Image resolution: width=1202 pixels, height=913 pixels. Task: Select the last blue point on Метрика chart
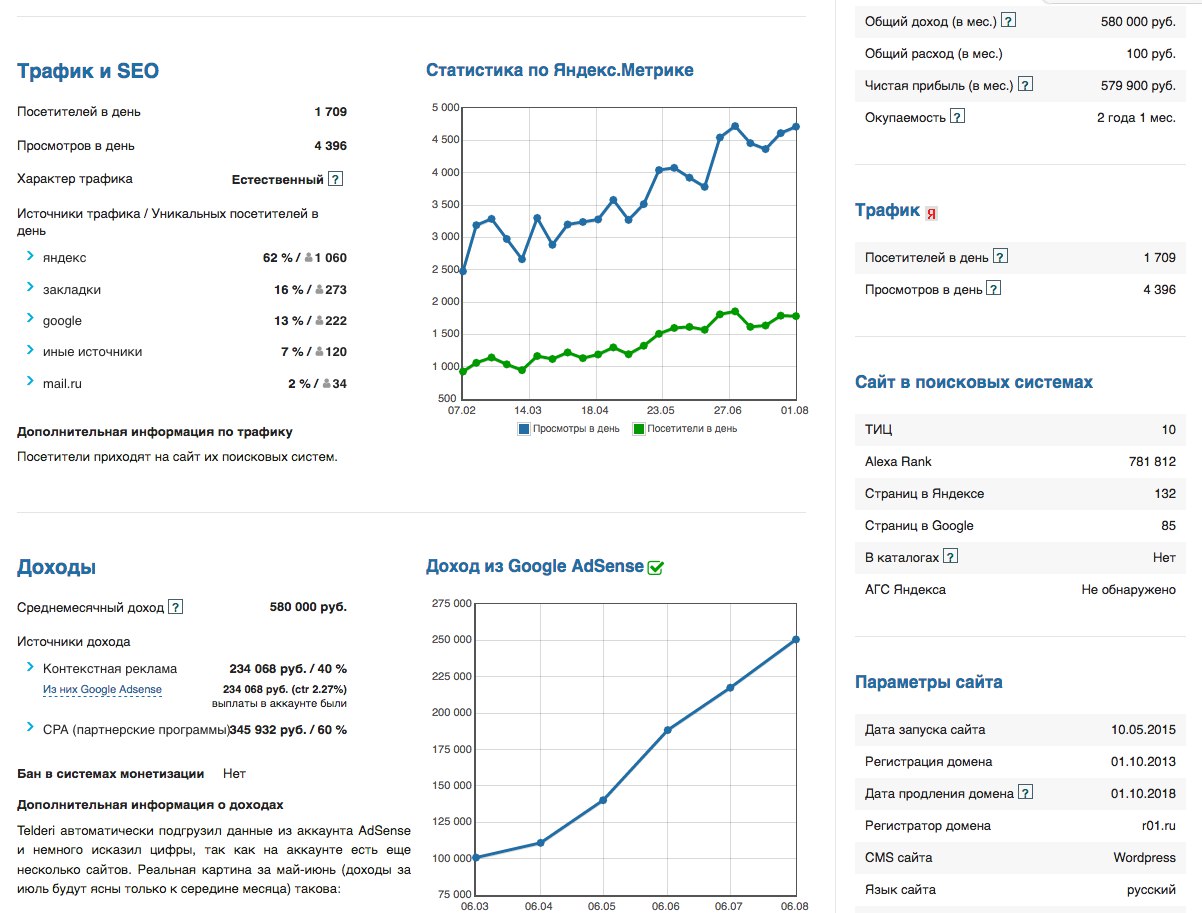796,127
